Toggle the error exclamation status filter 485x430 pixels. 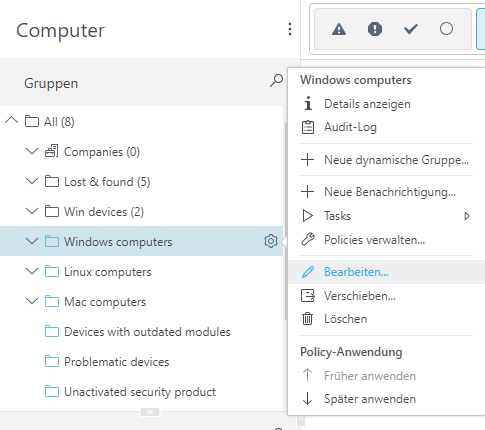375,29
